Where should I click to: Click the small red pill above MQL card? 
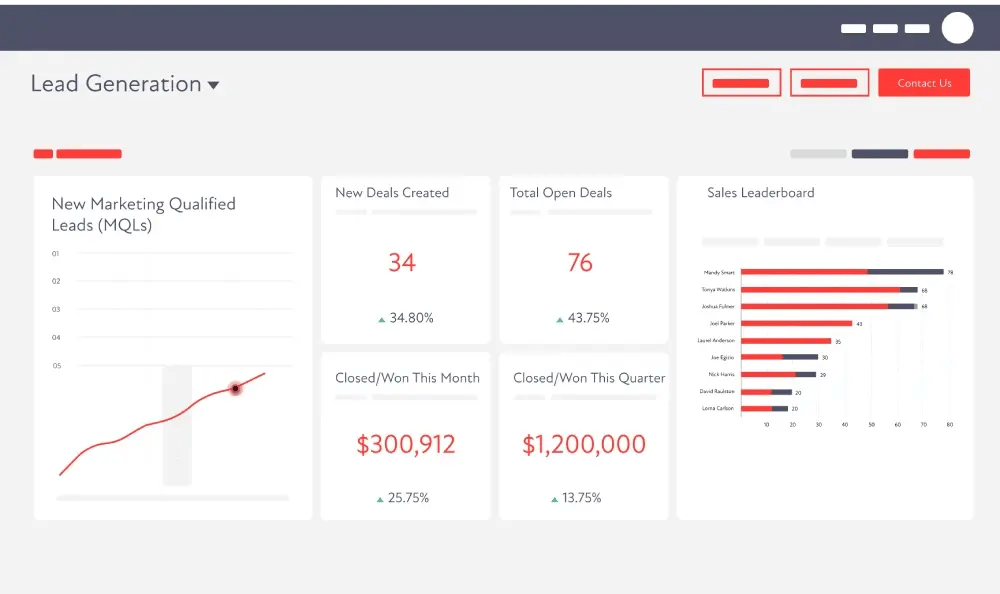point(43,154)
